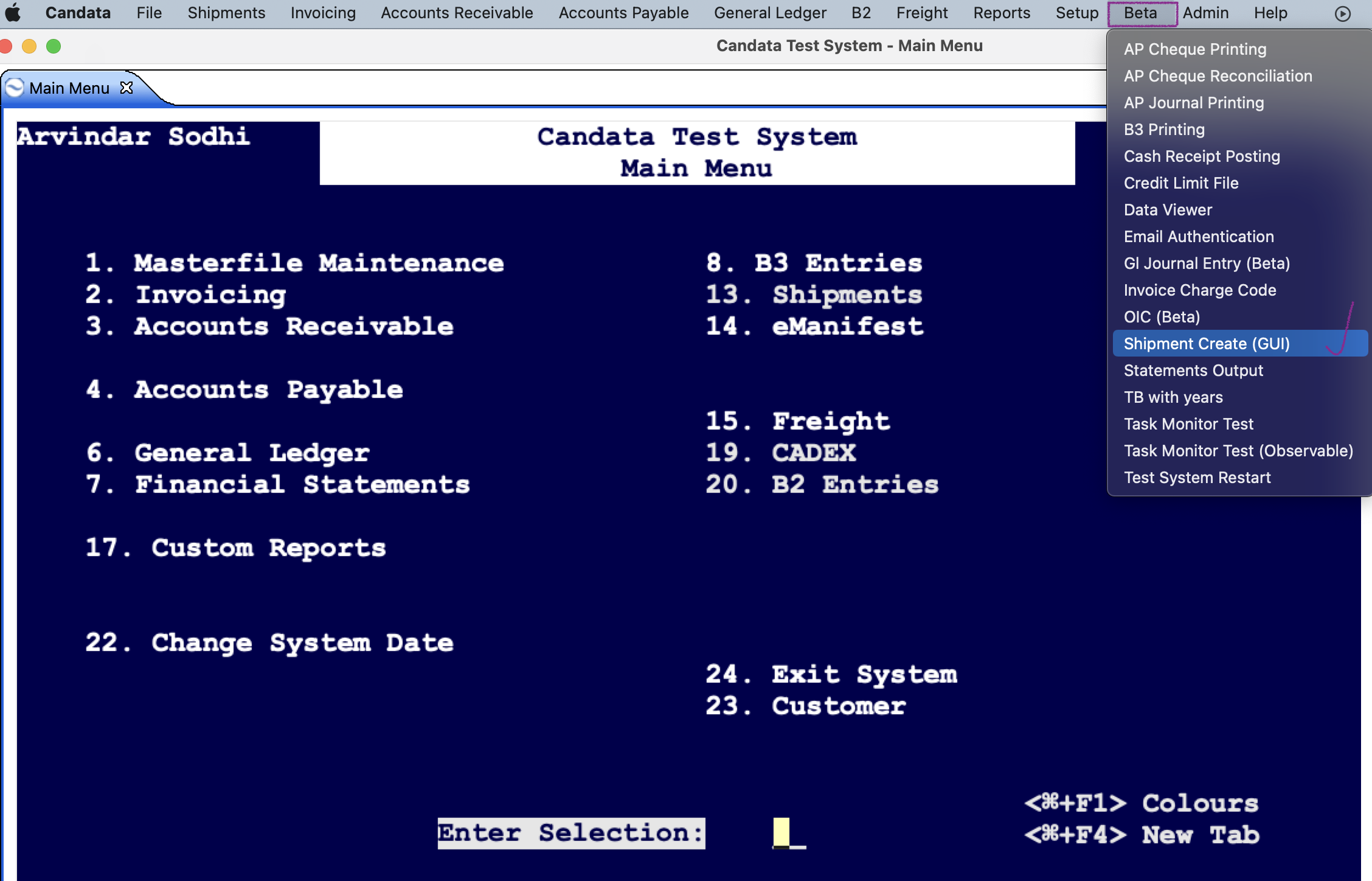The height and width of the screenshot is (881, 1372).
Task: Click the play circle icon in menu bar
Action: pyautogui.click(x=1343, y=13)
